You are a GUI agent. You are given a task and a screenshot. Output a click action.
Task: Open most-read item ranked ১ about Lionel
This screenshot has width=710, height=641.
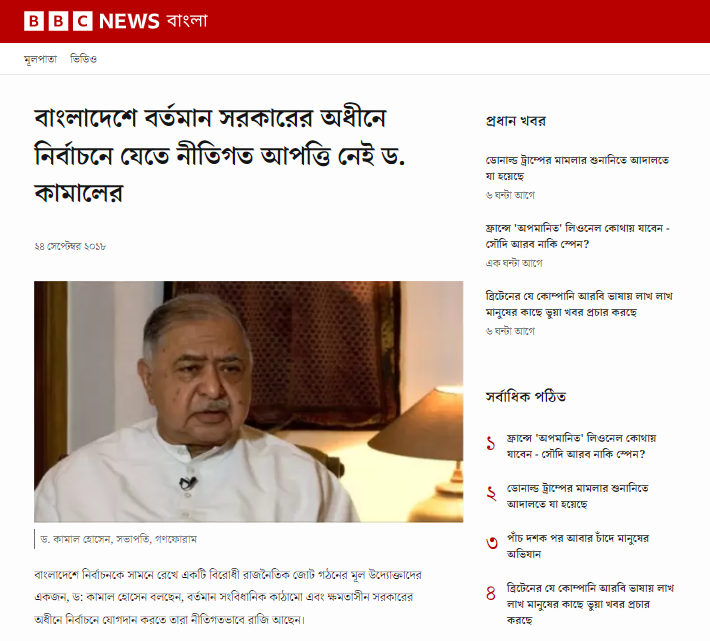(x=581, y=446)
